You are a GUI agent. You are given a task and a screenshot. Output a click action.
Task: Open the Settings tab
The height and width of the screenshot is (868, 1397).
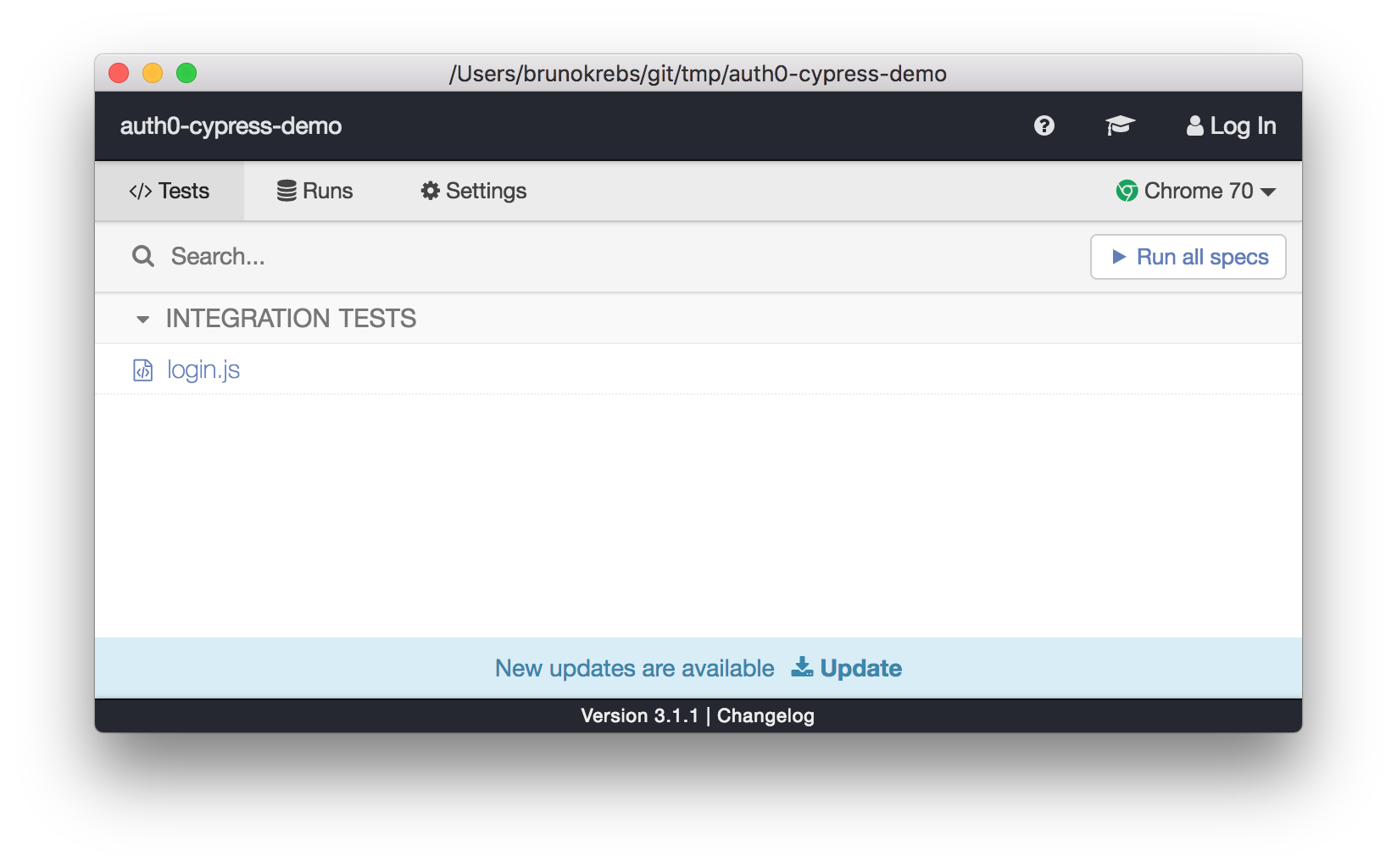474,191
